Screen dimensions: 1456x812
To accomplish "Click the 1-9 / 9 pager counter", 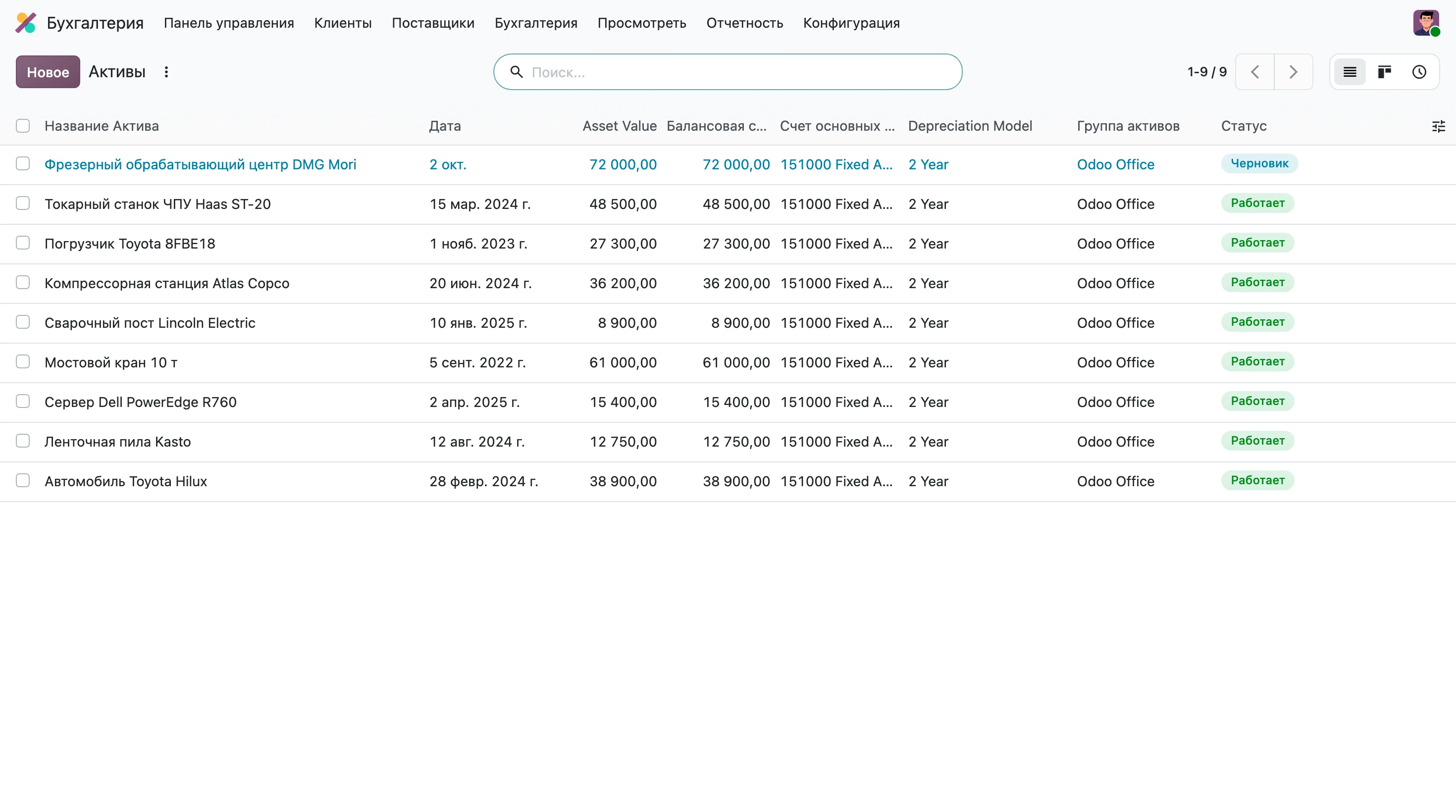I will (x=1207, y=72).
